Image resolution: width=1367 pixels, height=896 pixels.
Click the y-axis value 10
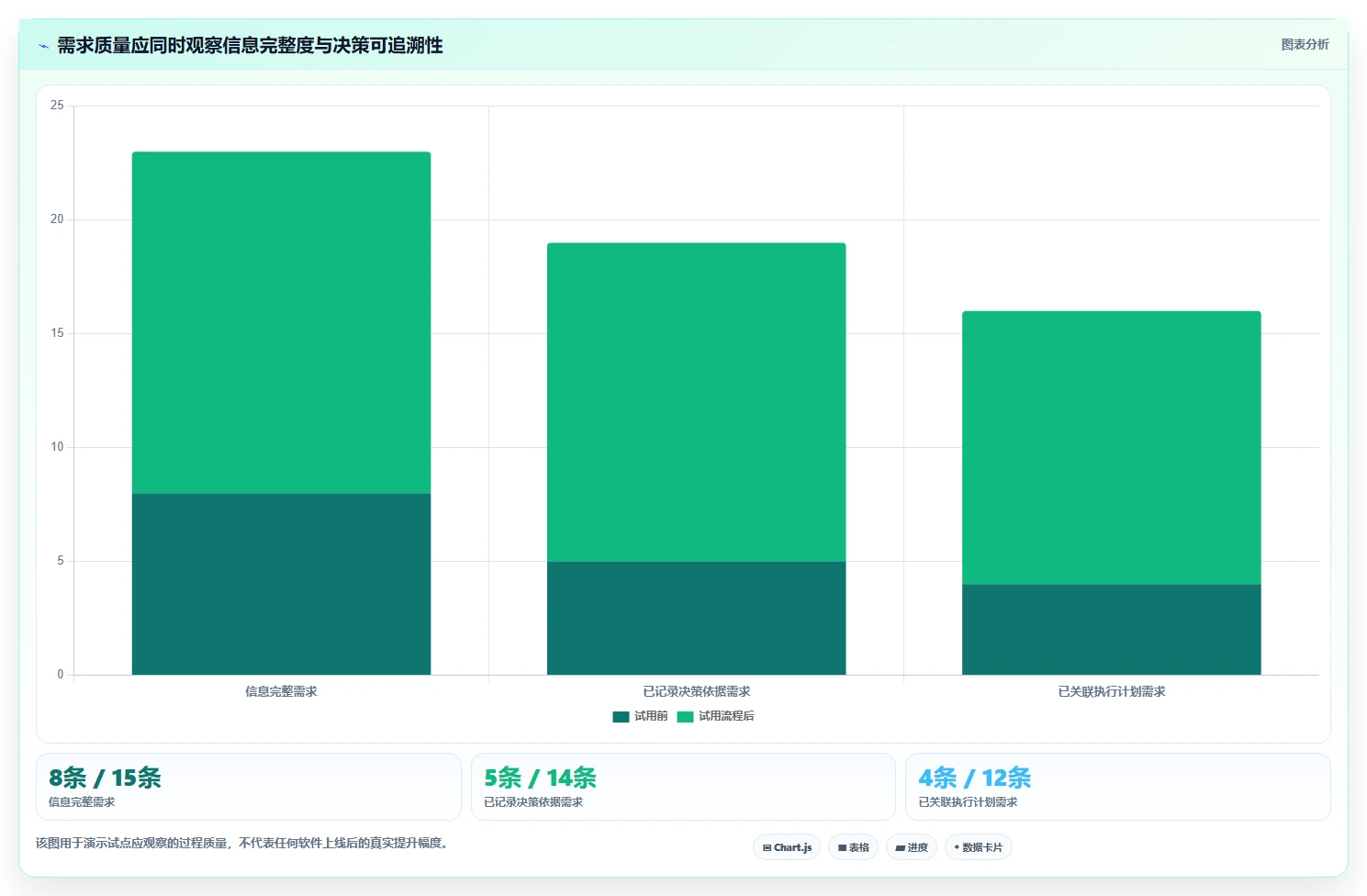click(x=57, y=447)
